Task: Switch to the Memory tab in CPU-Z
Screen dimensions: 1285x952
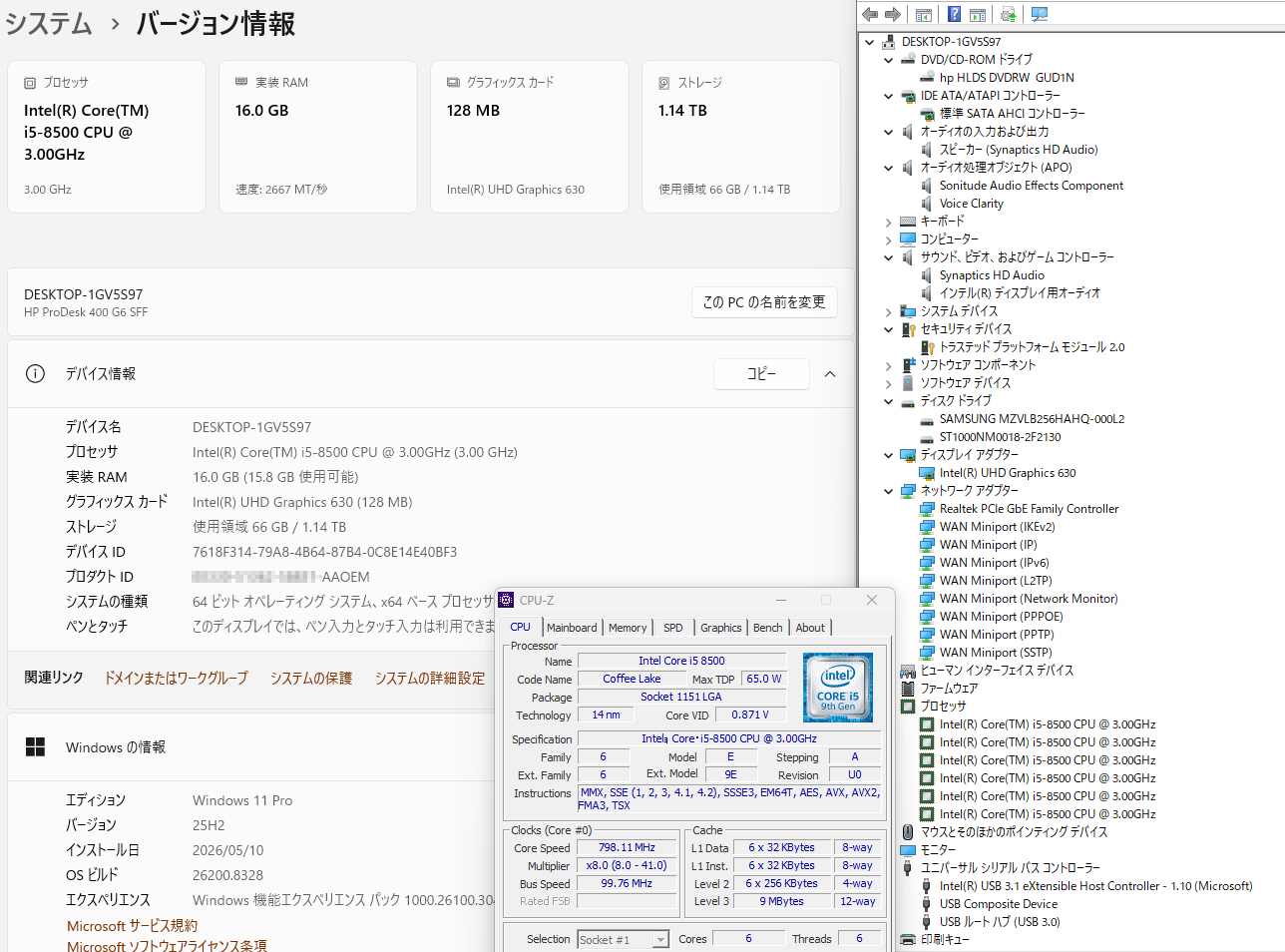Action: click(628, 628)
